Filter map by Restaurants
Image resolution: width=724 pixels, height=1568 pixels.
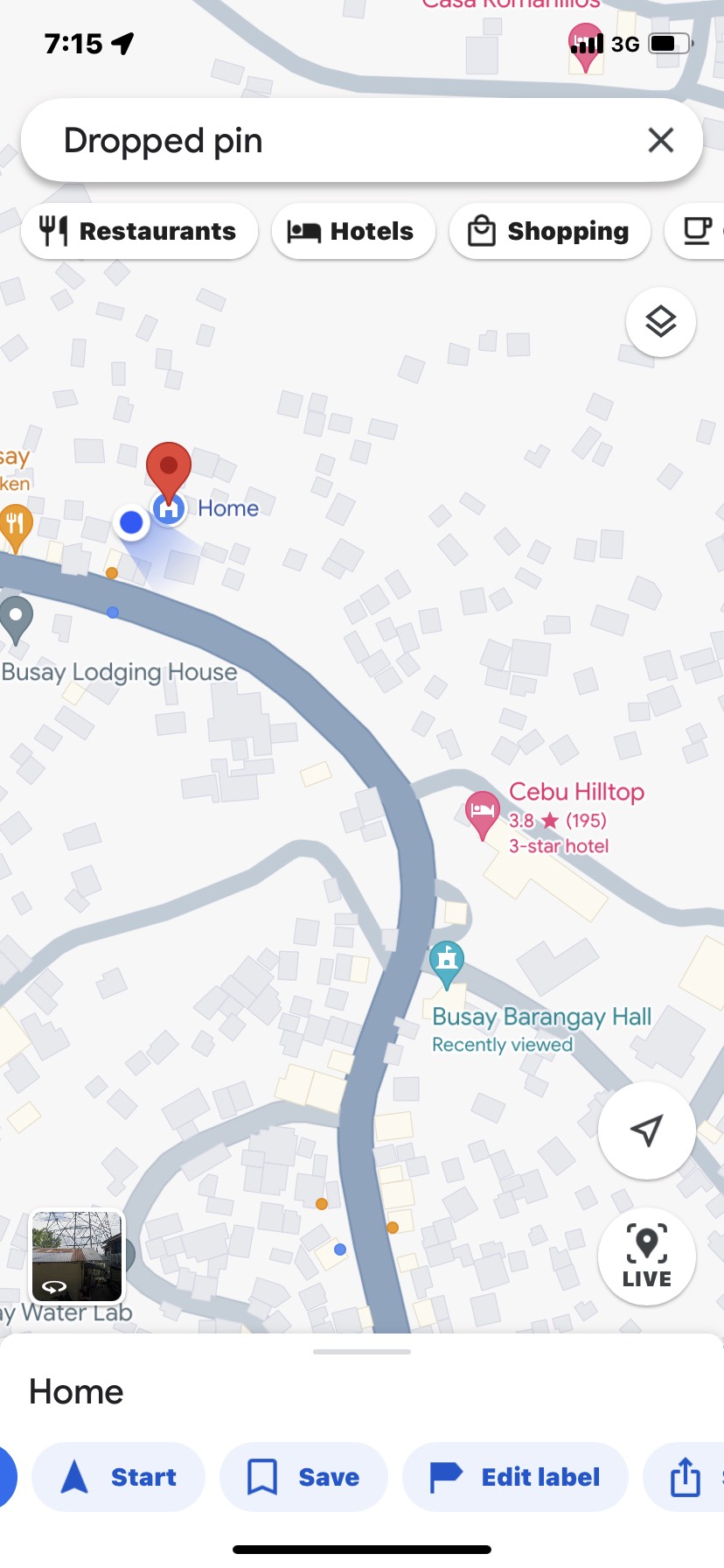(139, 231)
